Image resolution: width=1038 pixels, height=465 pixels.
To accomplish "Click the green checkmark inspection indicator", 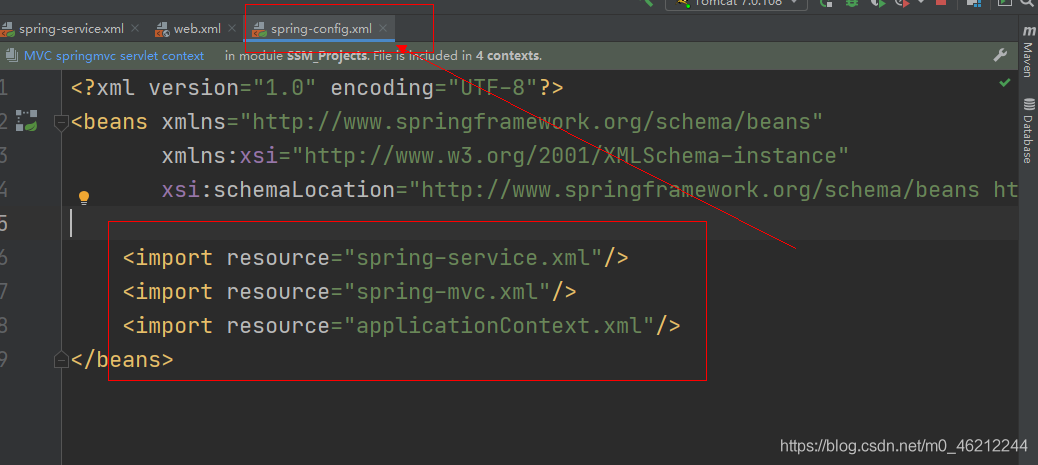I will (1004, 85).
